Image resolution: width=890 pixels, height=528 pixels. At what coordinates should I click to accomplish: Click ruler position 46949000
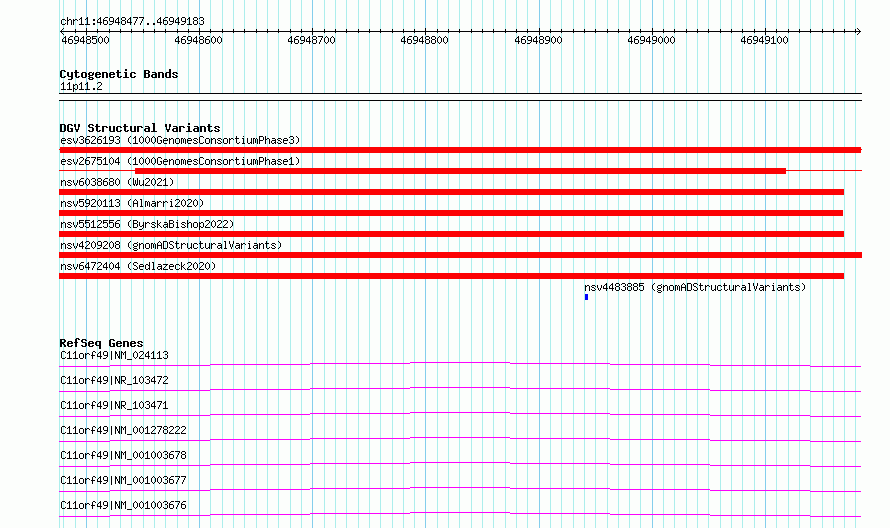(x=651, y=40)
